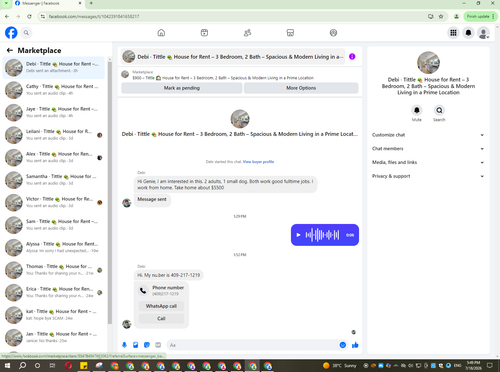Go back from Marketplace chats list
This screenshot has height=372, width=500.
point(10,50)
